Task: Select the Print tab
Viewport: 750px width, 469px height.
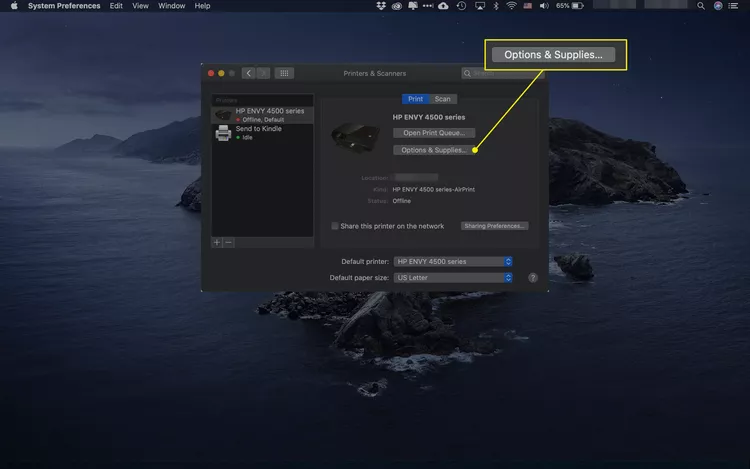Action: (x=415, y=99)
